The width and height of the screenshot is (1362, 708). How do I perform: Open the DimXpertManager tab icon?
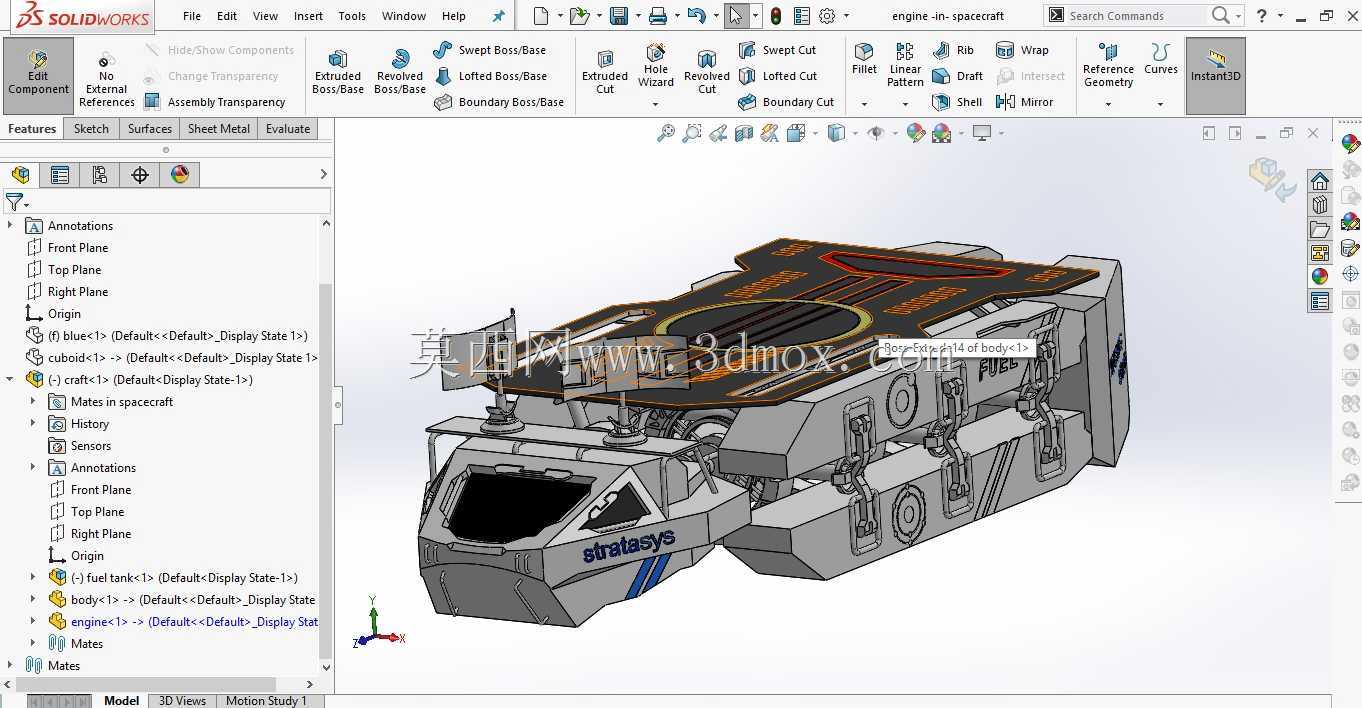tap(140, 175)
